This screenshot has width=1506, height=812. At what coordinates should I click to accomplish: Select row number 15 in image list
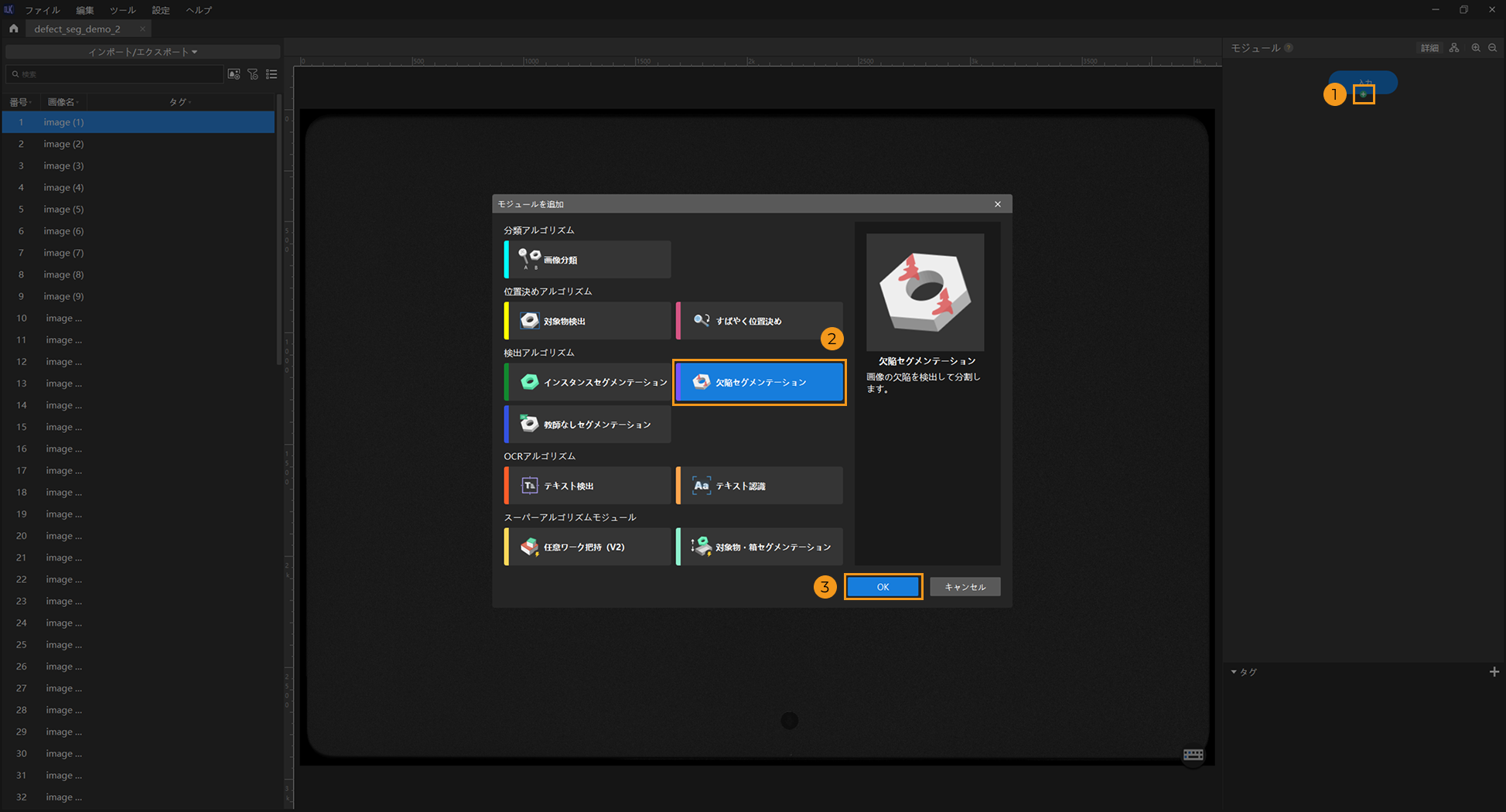coord(138,427)
